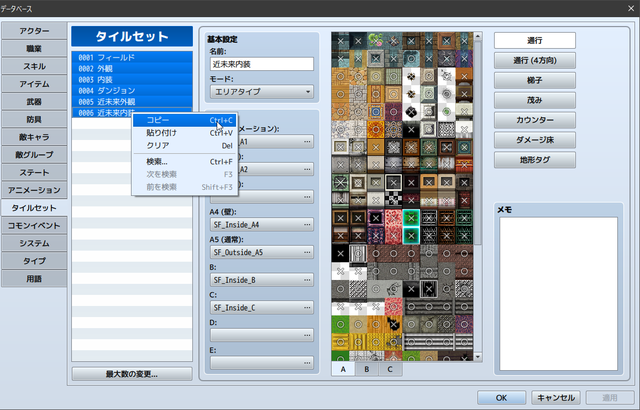Choose 検索... from the context menu
The image size is (640, 410).
185,162
